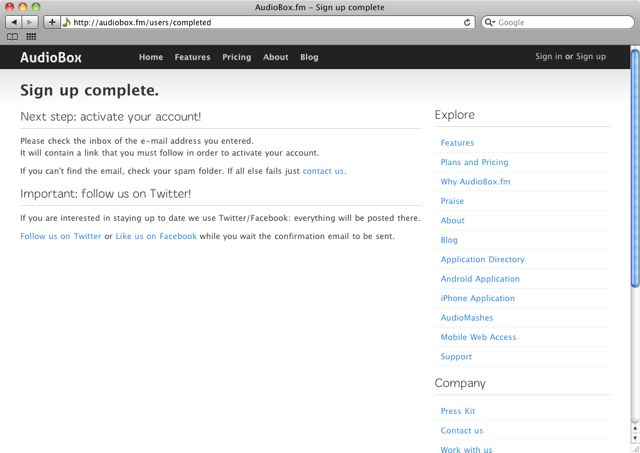Open the bookmarks book icon
Viewport: 640px width, 453px height.
coord(12,37)
